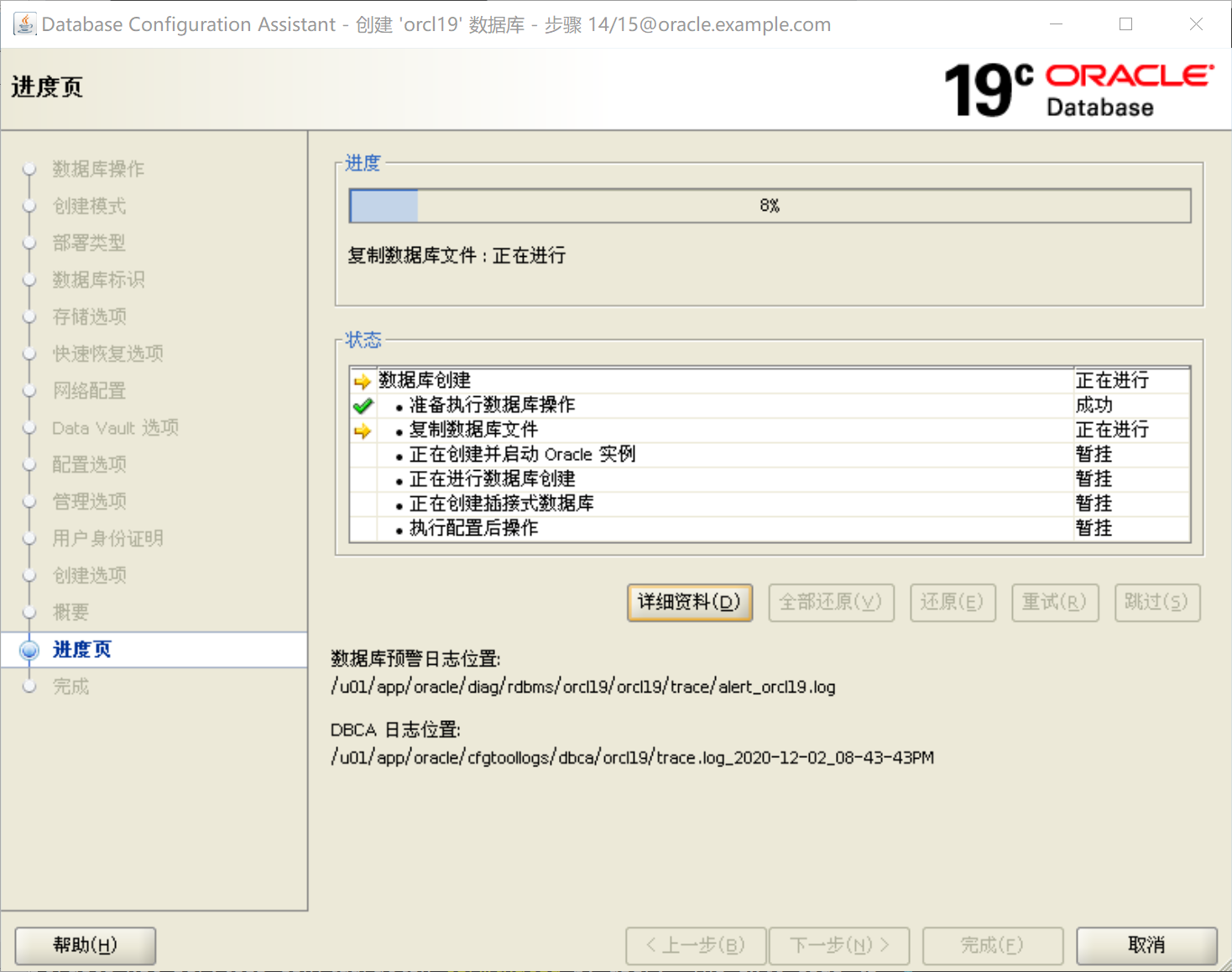Select 概要 step in sidebar
Image resolution: width=1232 pixels, height=972 pixels.
[70, 612]
